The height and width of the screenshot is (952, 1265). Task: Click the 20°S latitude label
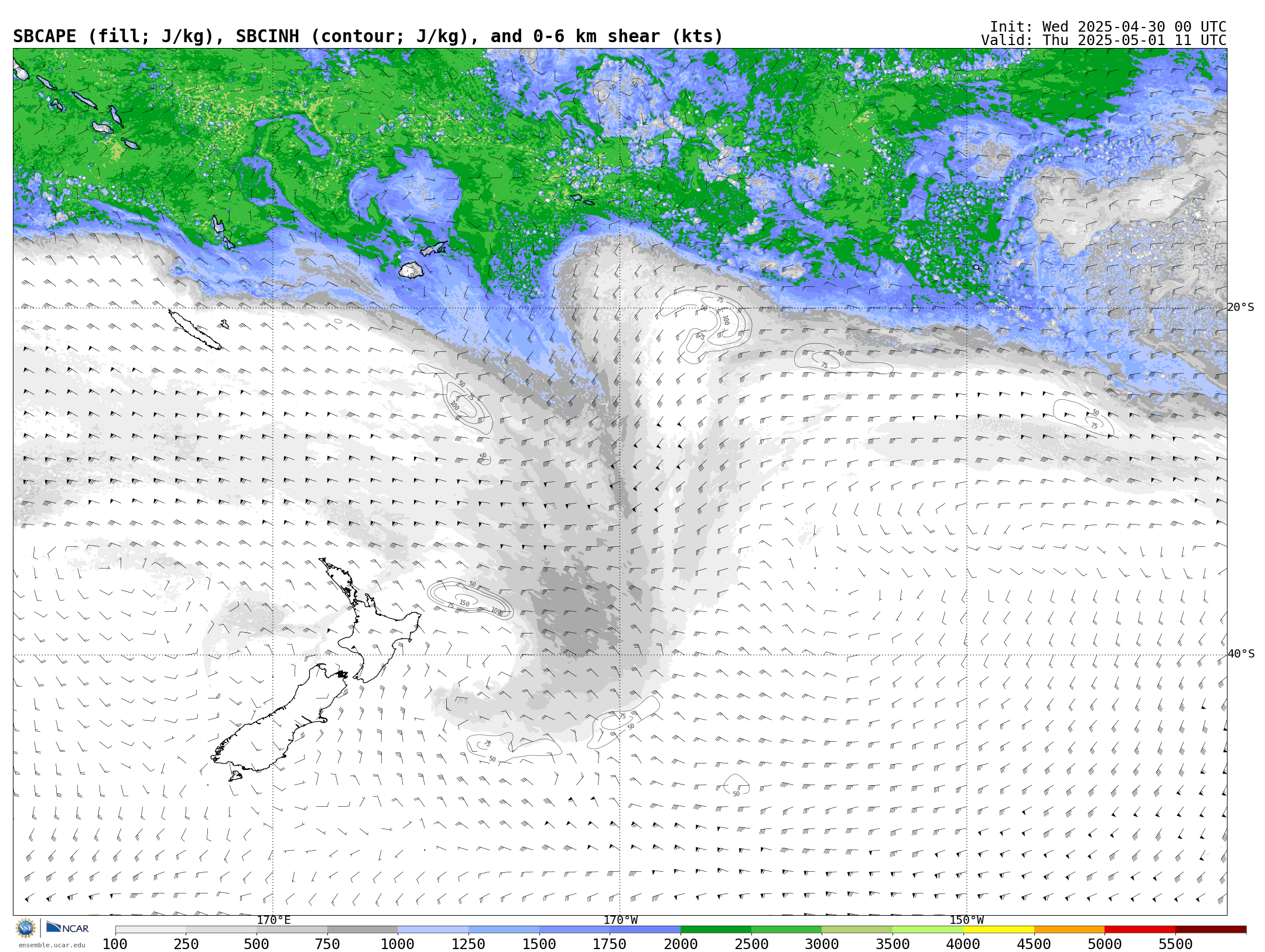pos(1240,307)
